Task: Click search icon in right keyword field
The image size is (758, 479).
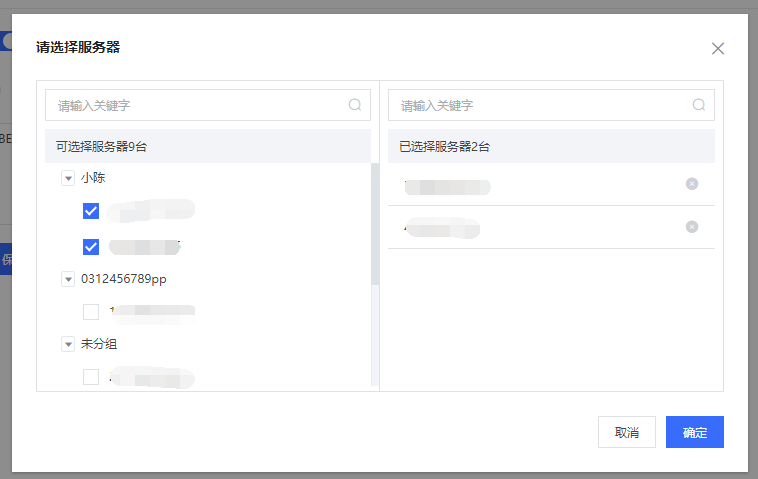Action: (x=699, y=105)
